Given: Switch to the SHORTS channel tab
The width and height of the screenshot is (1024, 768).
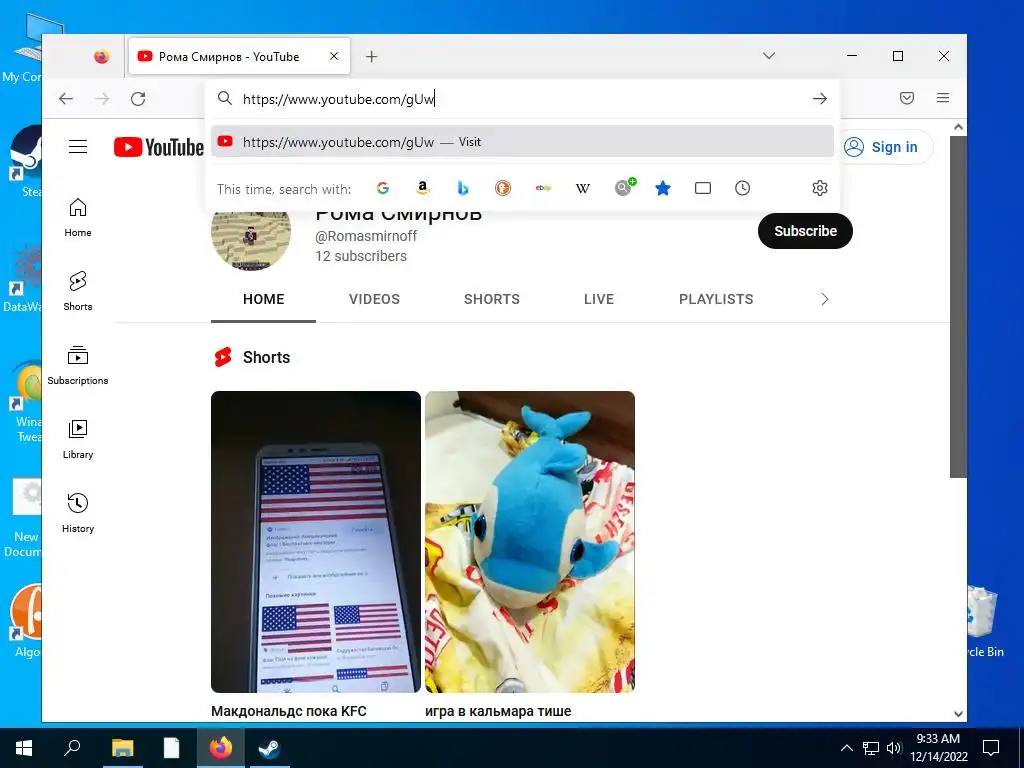Looking at the screenshot, I should 492,299.
